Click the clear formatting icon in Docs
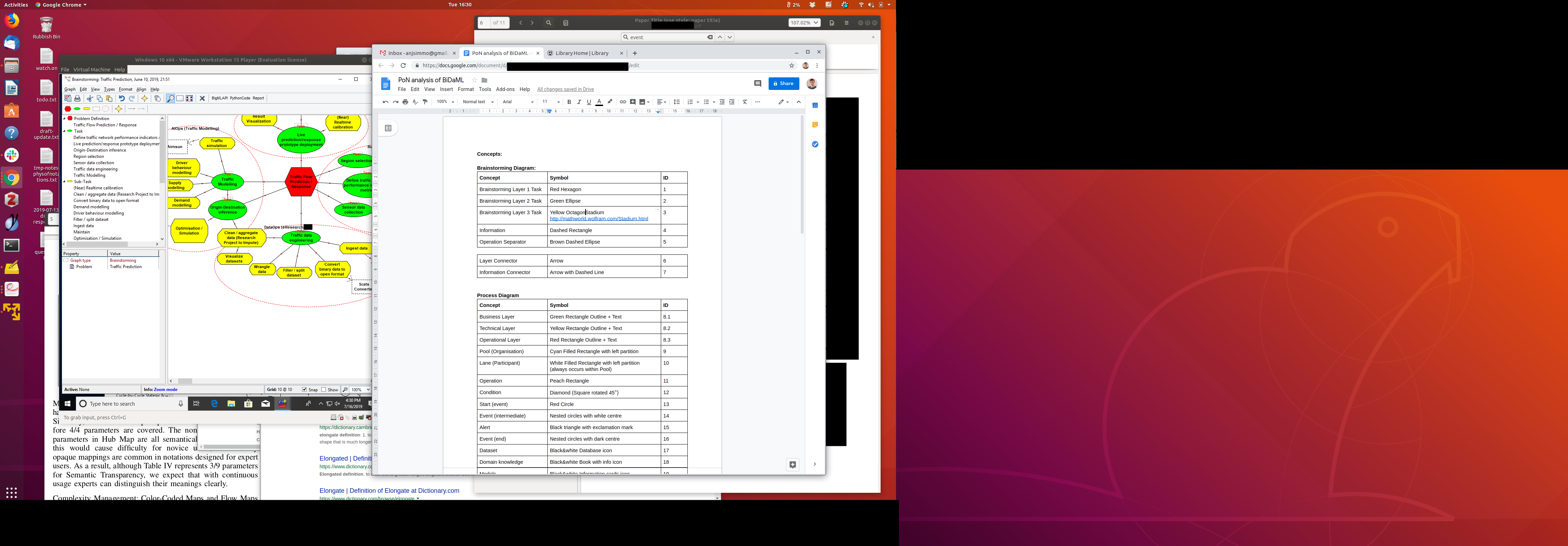The width and height of the screenshot is (1568, 546). (744, 102)
